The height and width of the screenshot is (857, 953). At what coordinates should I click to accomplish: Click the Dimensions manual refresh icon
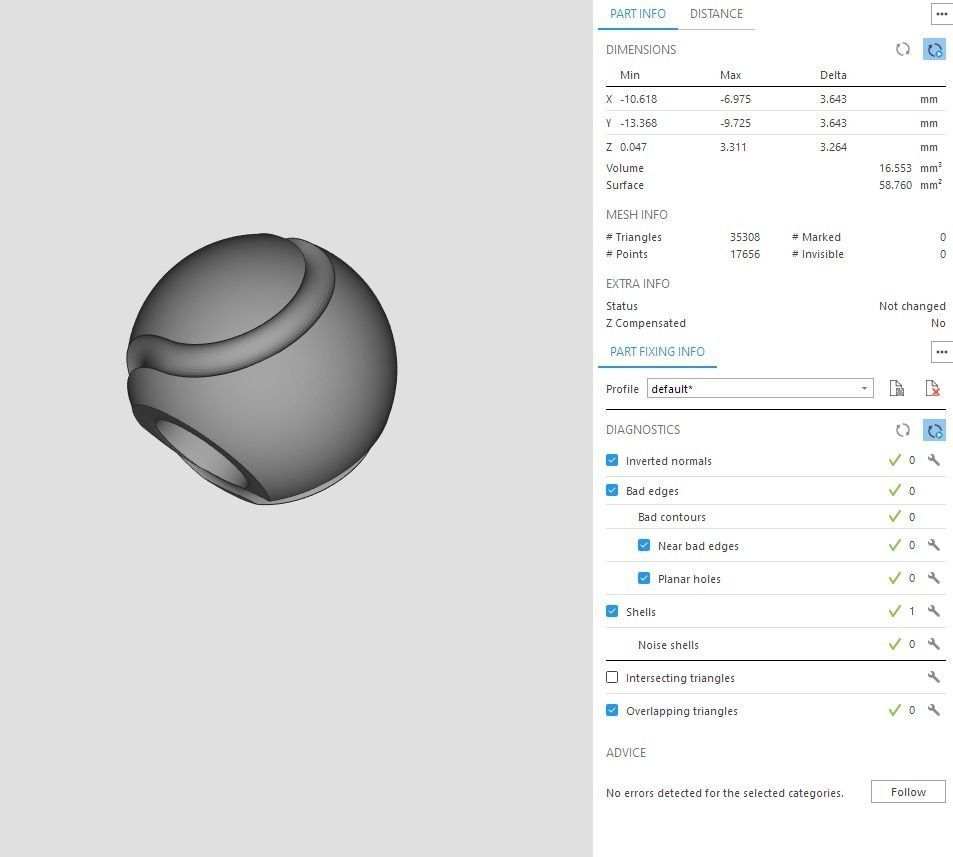click(x=903, y=49)
